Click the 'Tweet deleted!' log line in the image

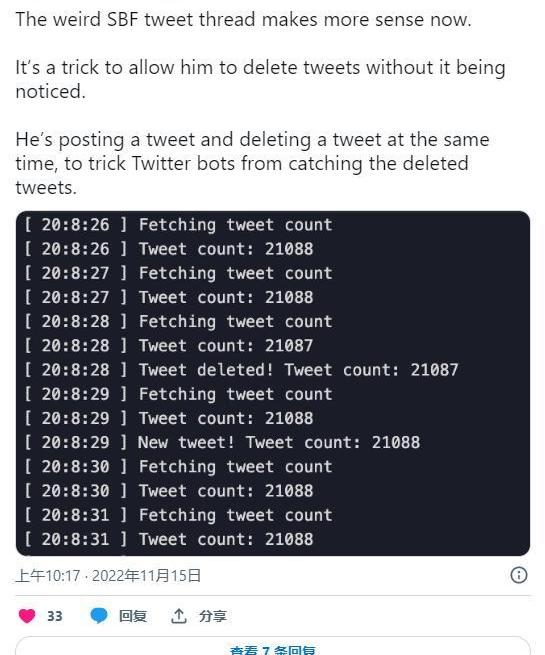(x=241, y=370)
